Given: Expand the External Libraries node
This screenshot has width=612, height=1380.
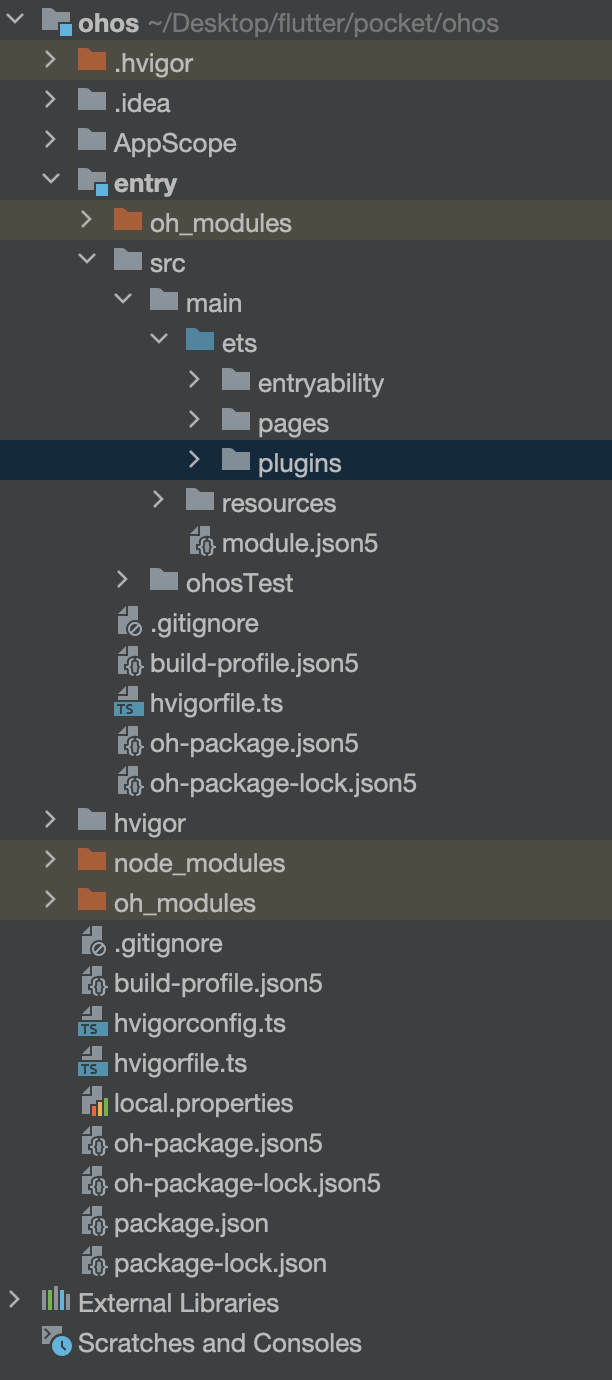Looking at the screenshot, I should 14,1302.
